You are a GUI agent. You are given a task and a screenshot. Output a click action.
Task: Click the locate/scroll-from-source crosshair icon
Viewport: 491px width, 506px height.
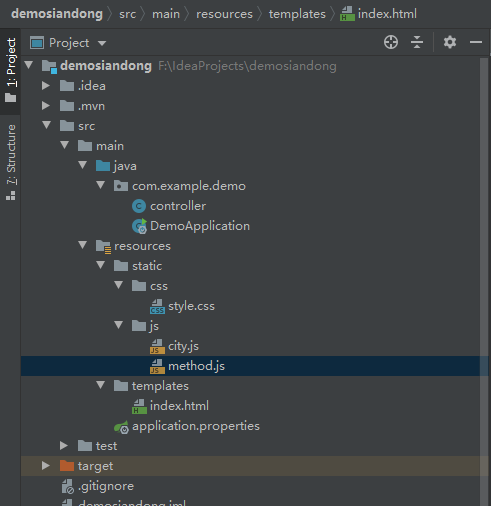[391, 42]
